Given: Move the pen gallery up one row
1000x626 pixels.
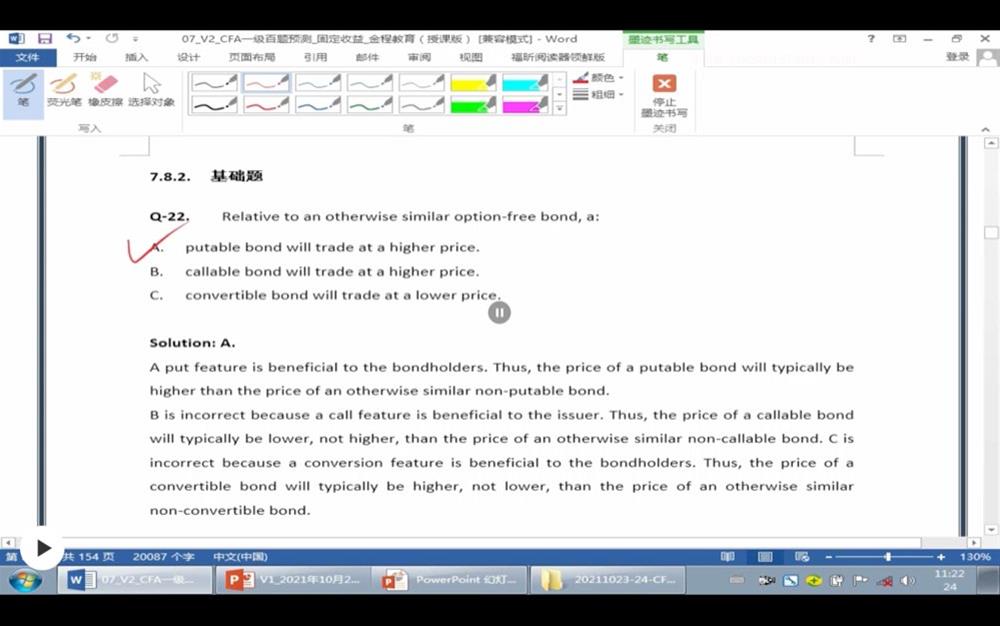Looking at the screenshot, I should [x=559, y=80].
